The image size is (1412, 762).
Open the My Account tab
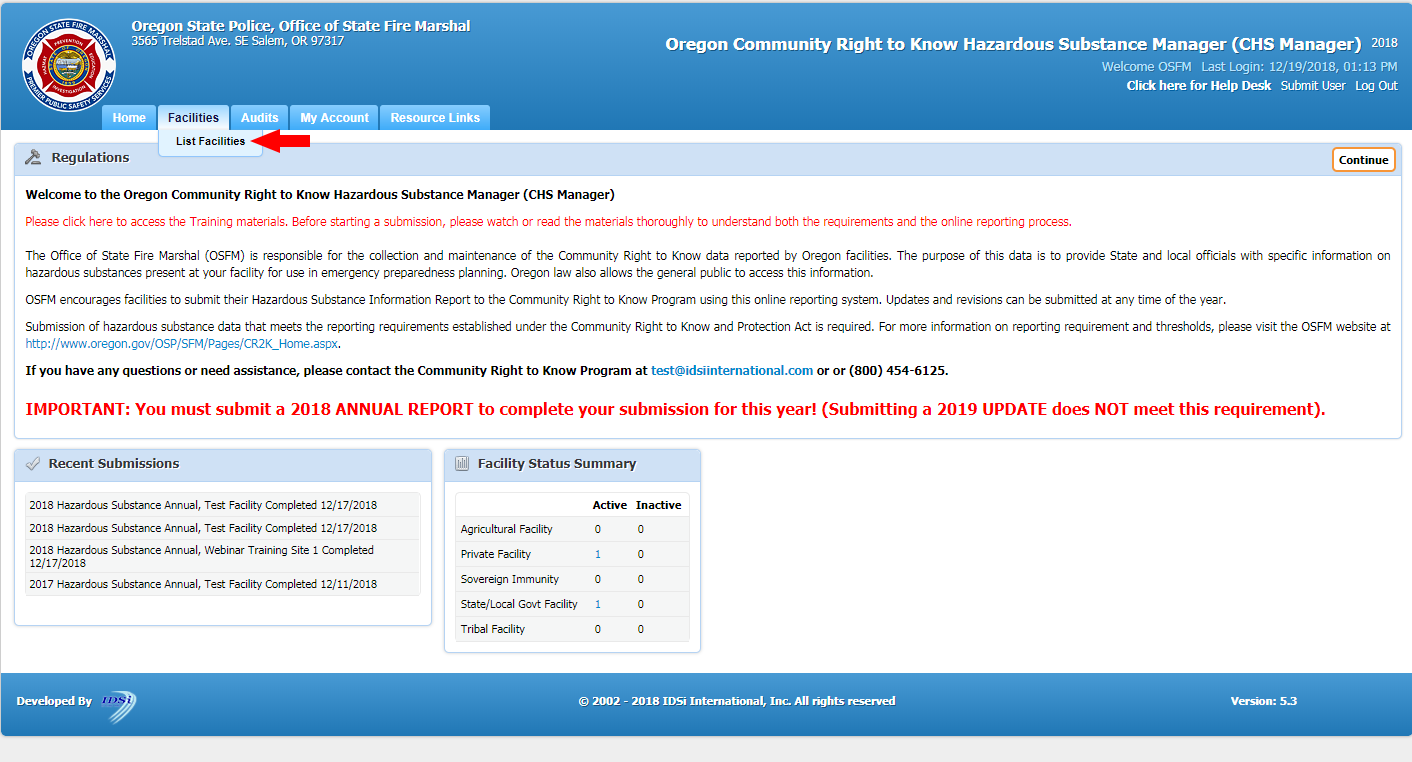(335, 118)
